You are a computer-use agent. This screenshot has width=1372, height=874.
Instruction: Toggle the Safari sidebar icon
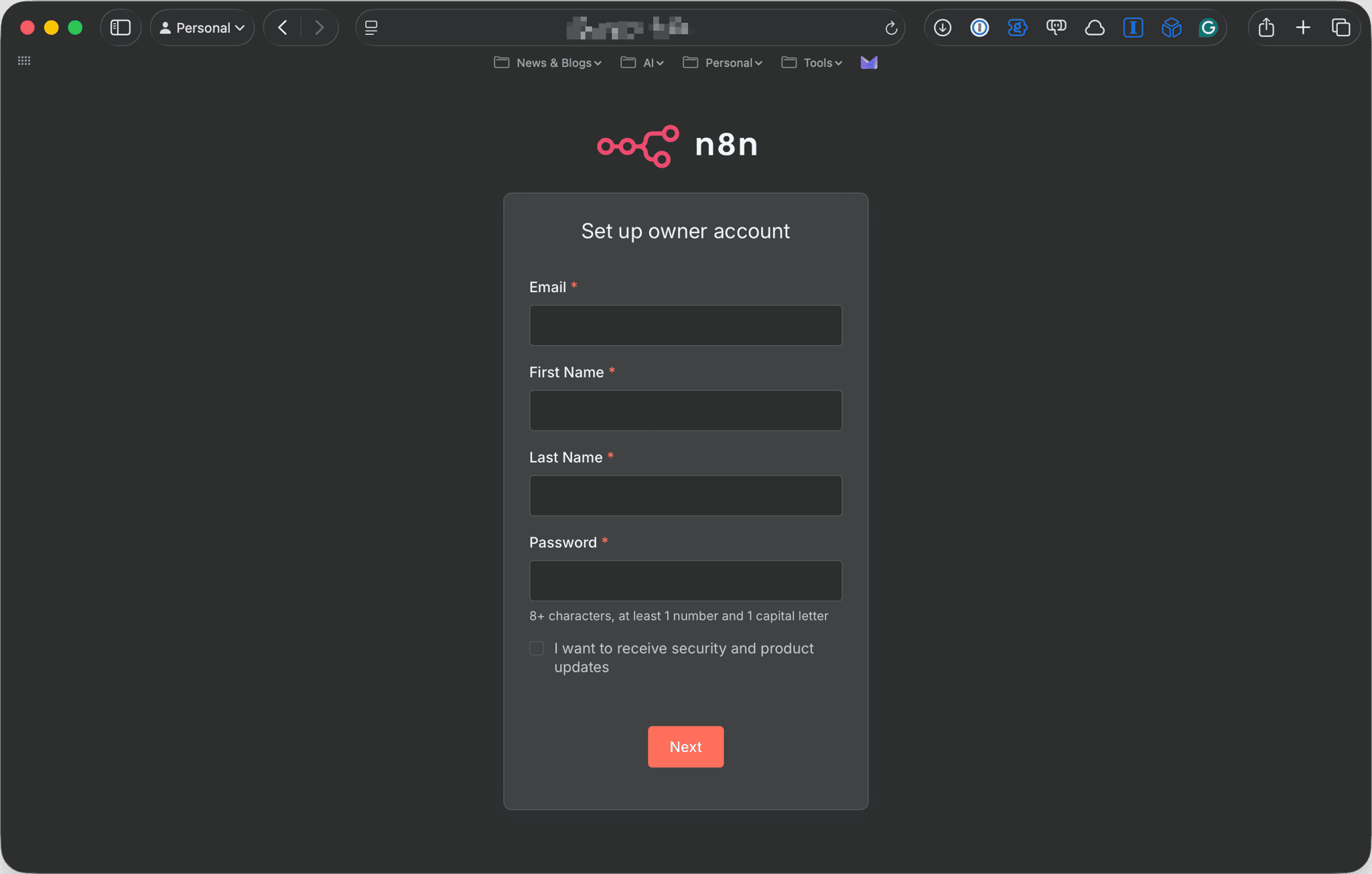(121, 27)
